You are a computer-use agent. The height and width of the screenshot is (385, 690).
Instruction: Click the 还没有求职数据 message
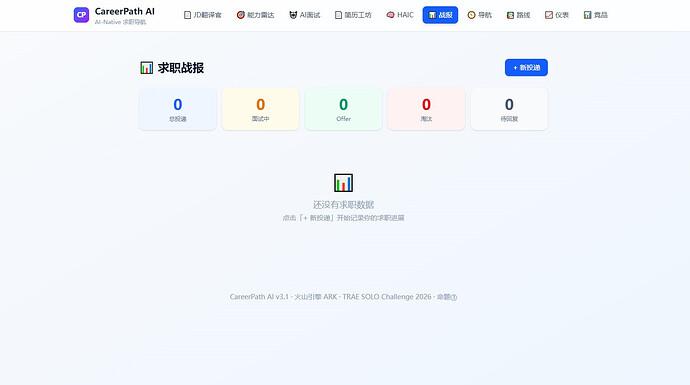343,205
